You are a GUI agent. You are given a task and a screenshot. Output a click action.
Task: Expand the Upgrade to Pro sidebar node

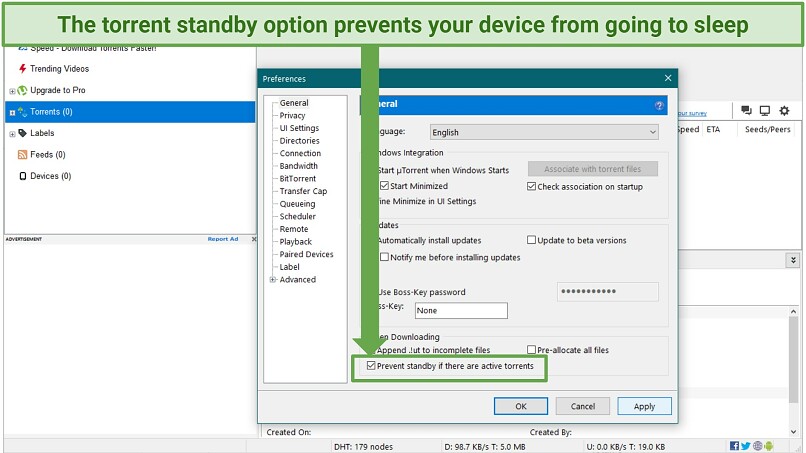pos(12,91)
